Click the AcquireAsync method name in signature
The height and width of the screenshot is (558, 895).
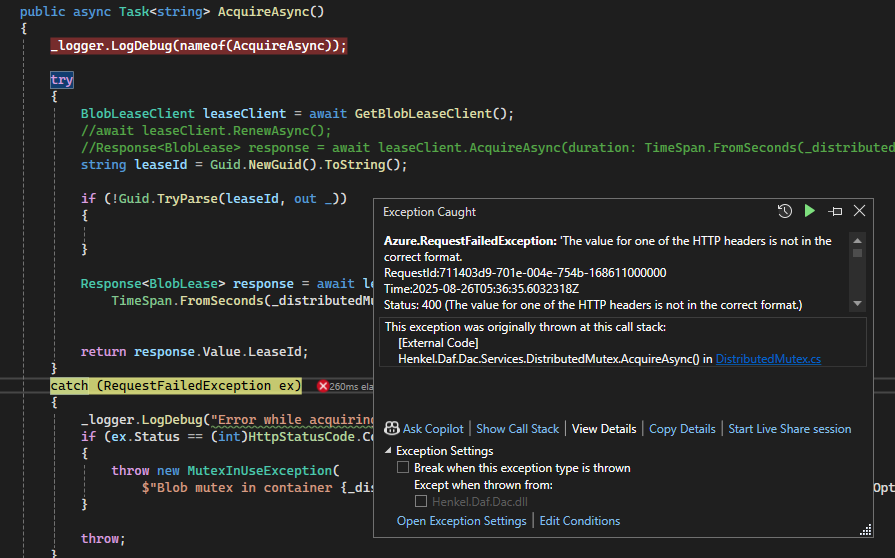(263, 11)
